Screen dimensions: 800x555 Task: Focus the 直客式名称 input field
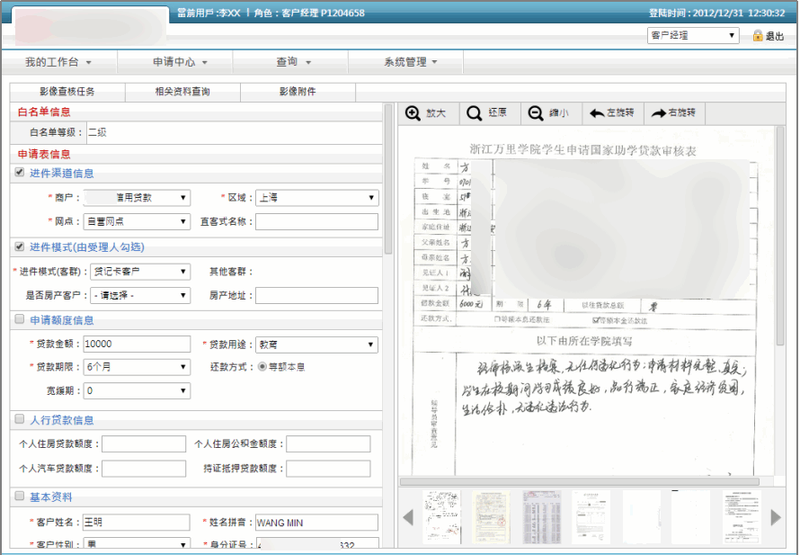click(317, 221)
